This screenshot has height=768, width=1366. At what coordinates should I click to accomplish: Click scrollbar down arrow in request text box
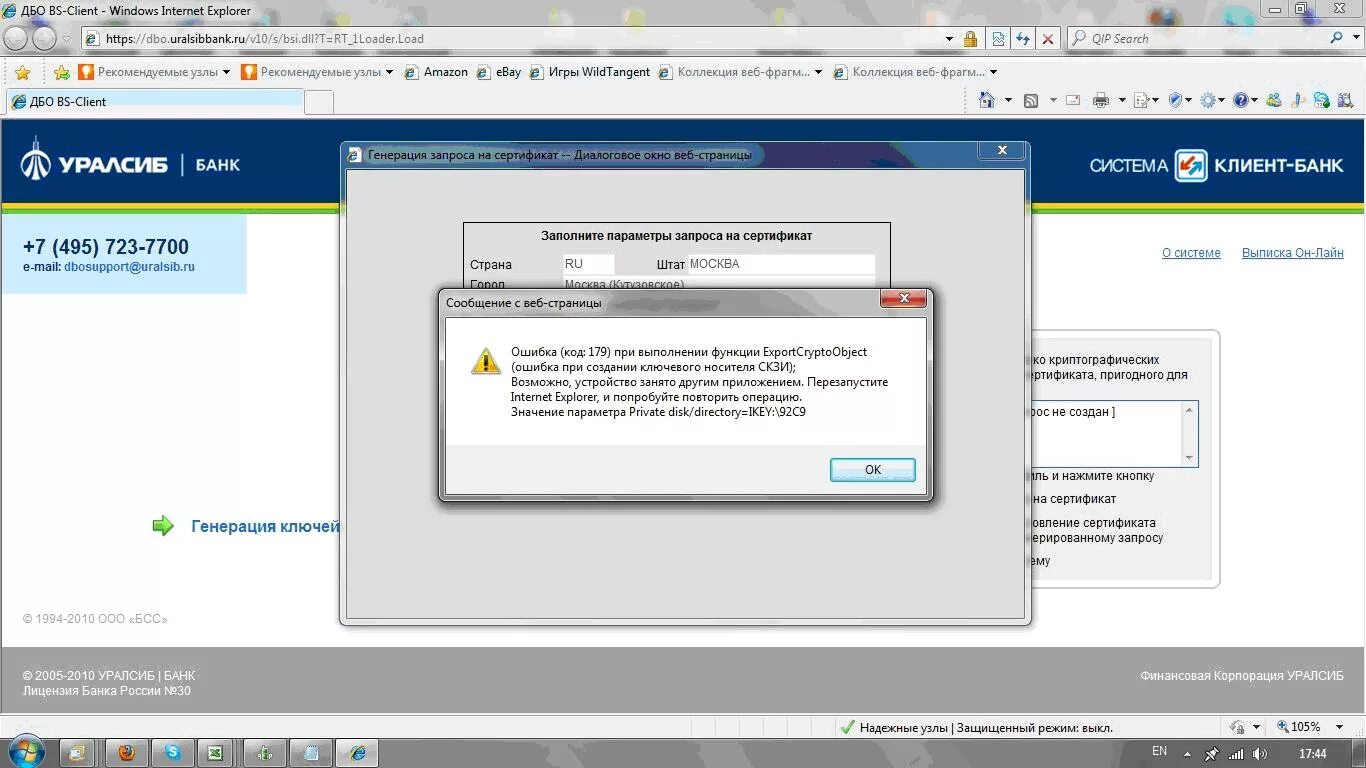click(1188, 458)
